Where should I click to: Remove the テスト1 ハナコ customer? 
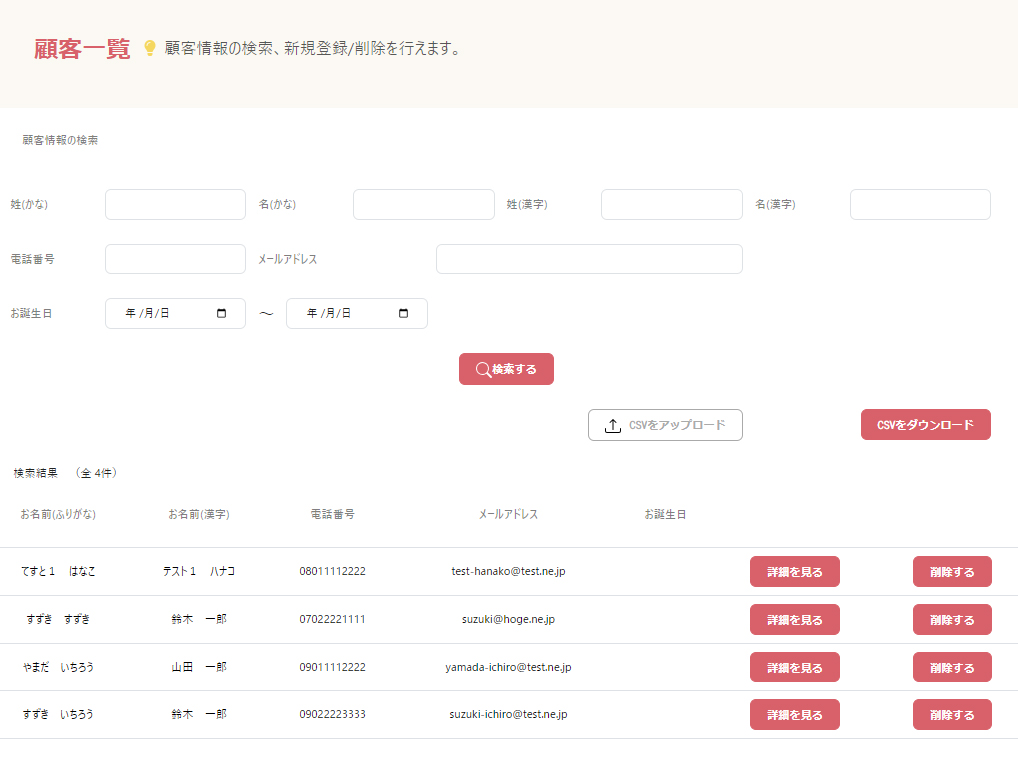951,572
